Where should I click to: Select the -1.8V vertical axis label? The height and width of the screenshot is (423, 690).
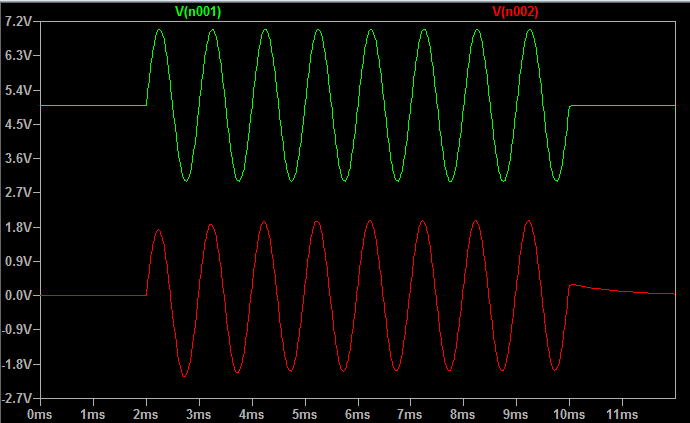click(17, 364)
